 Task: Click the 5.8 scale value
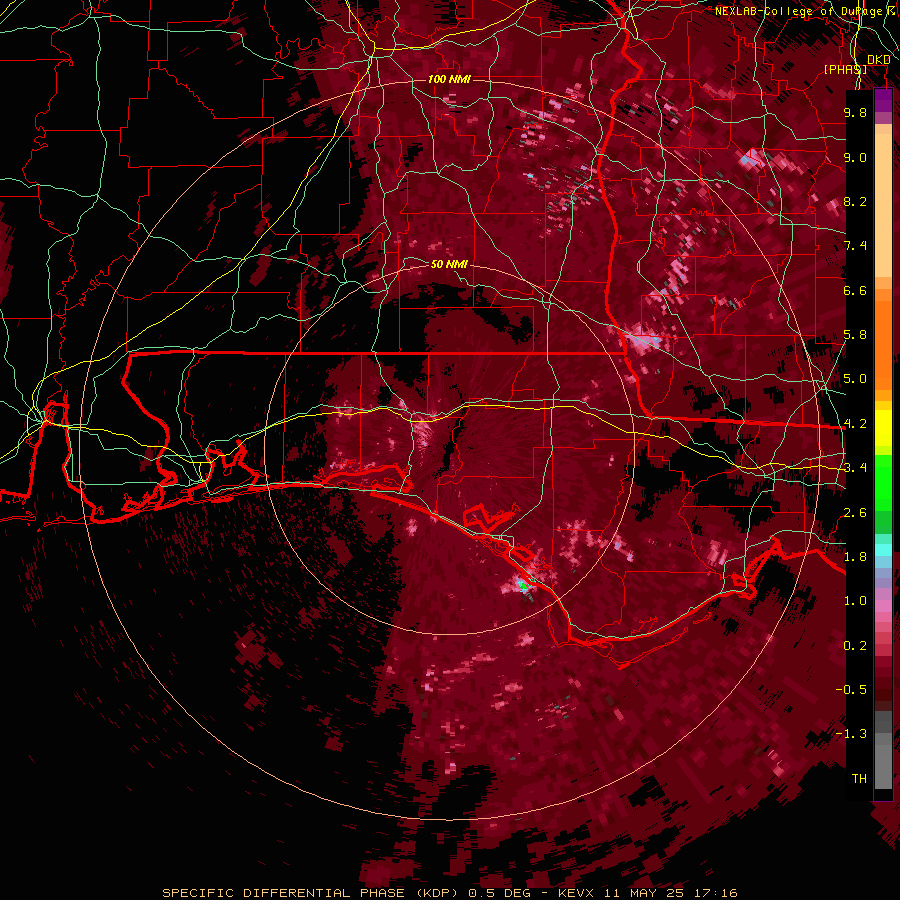855,335
